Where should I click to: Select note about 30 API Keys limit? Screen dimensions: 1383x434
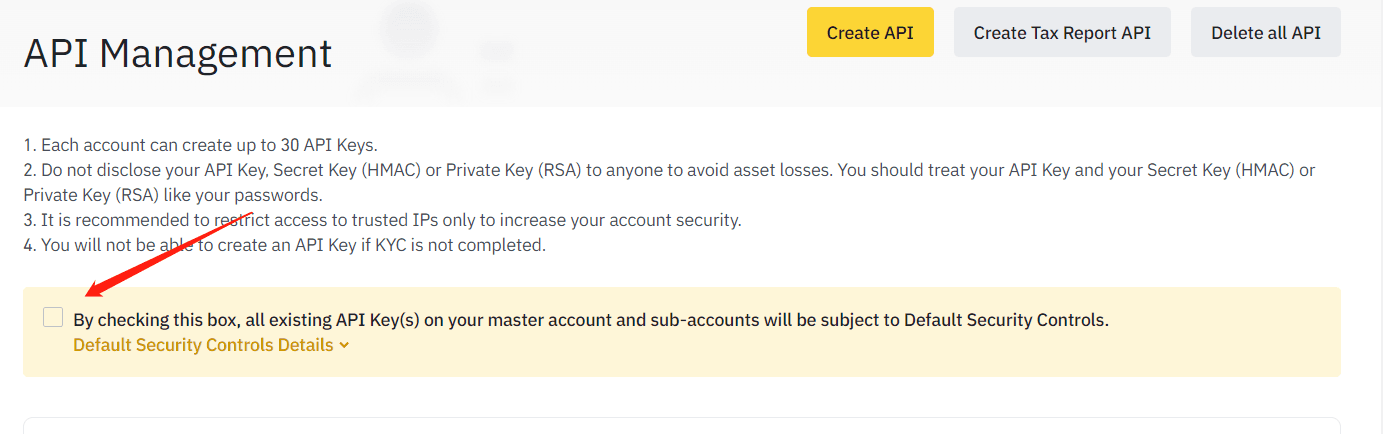[201, 145]
